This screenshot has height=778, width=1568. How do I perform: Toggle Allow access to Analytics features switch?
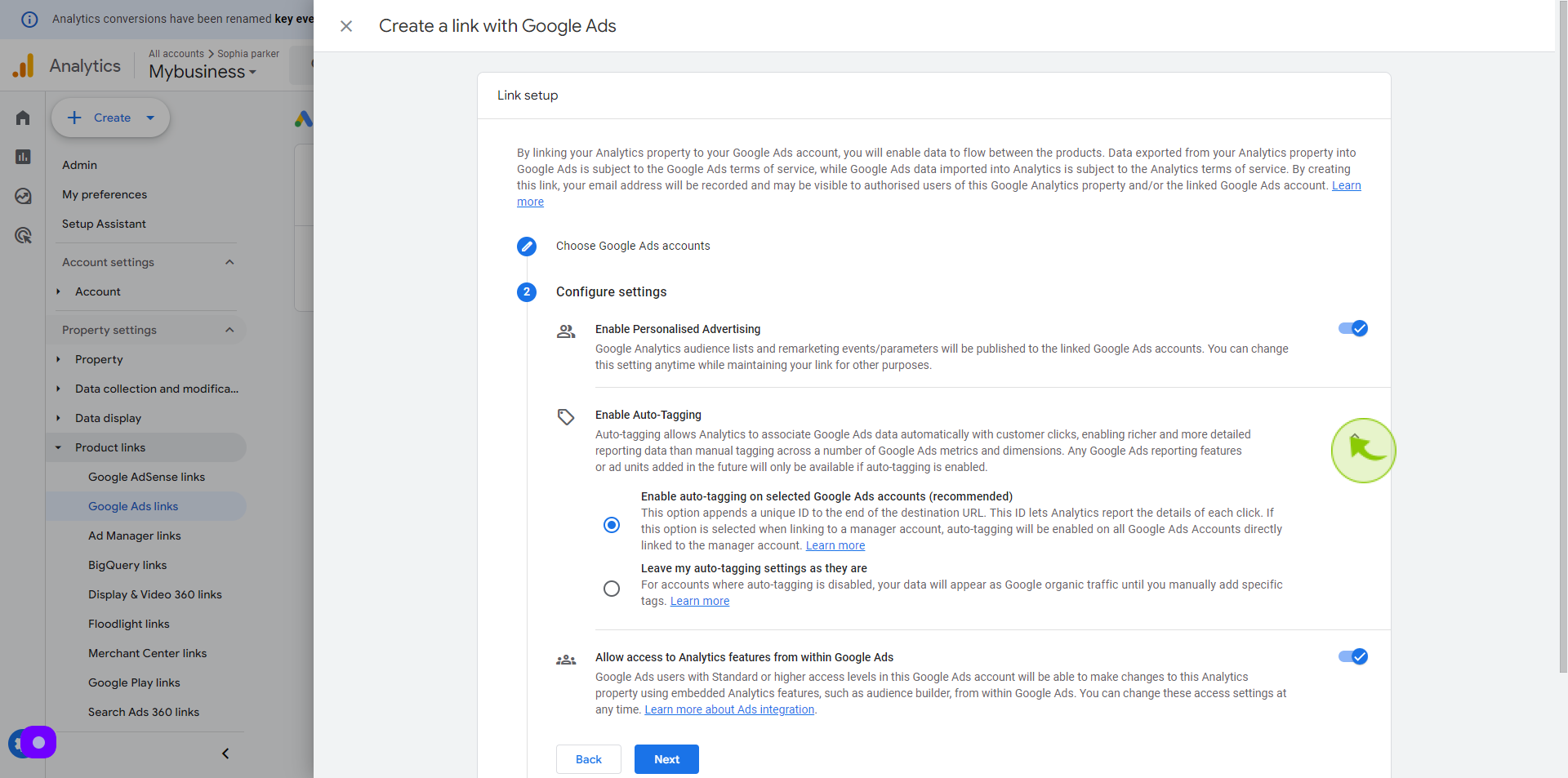(x=1353, y=656)
